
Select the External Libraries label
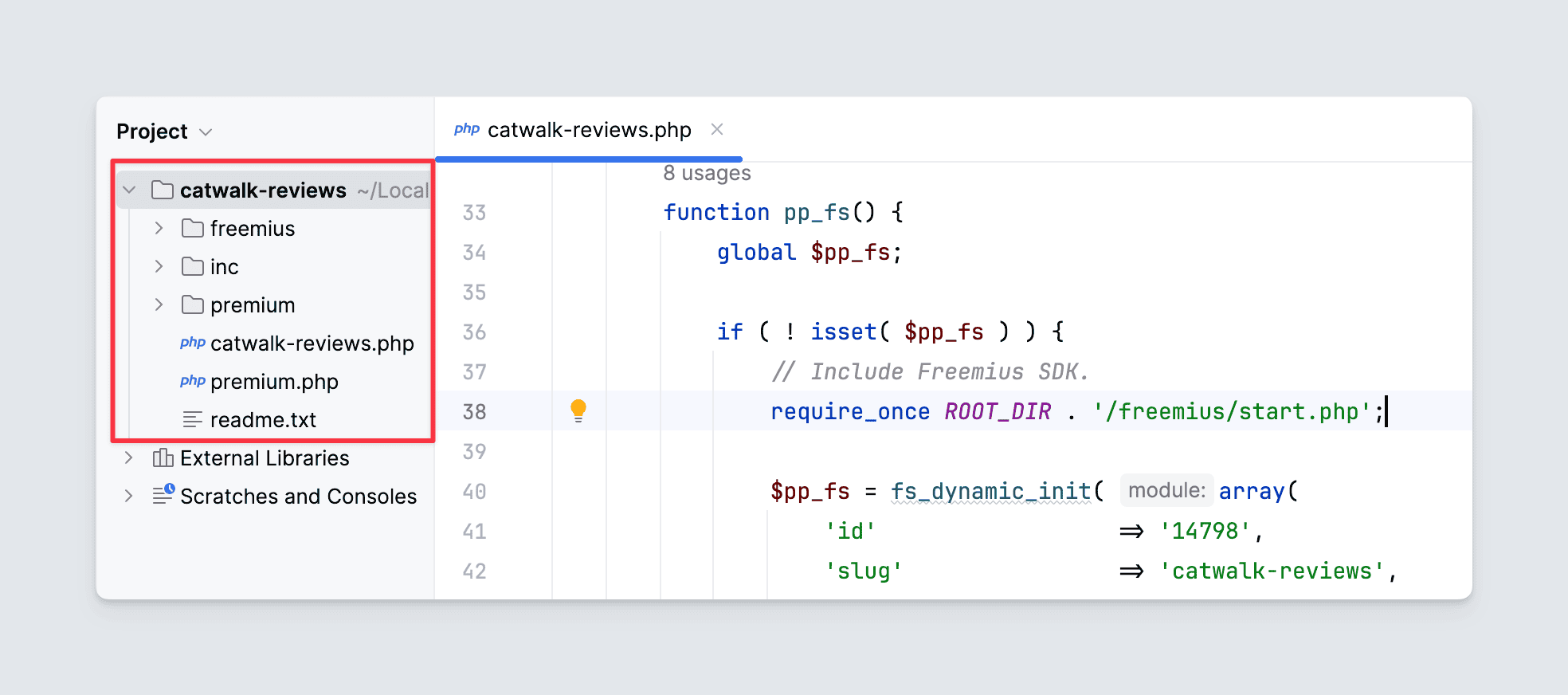265,458
